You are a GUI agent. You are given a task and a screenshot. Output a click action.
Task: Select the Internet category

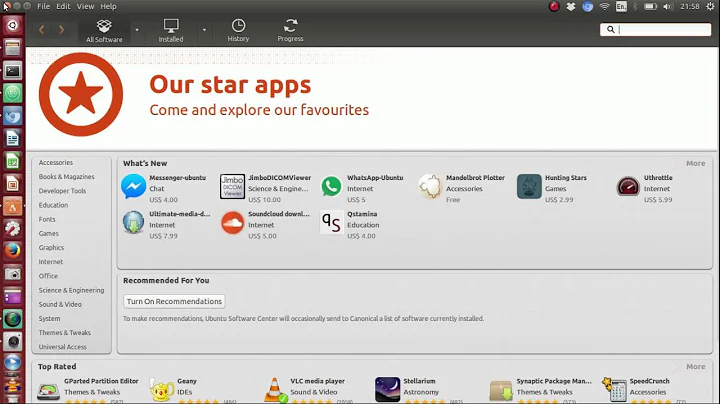point(51,262)
